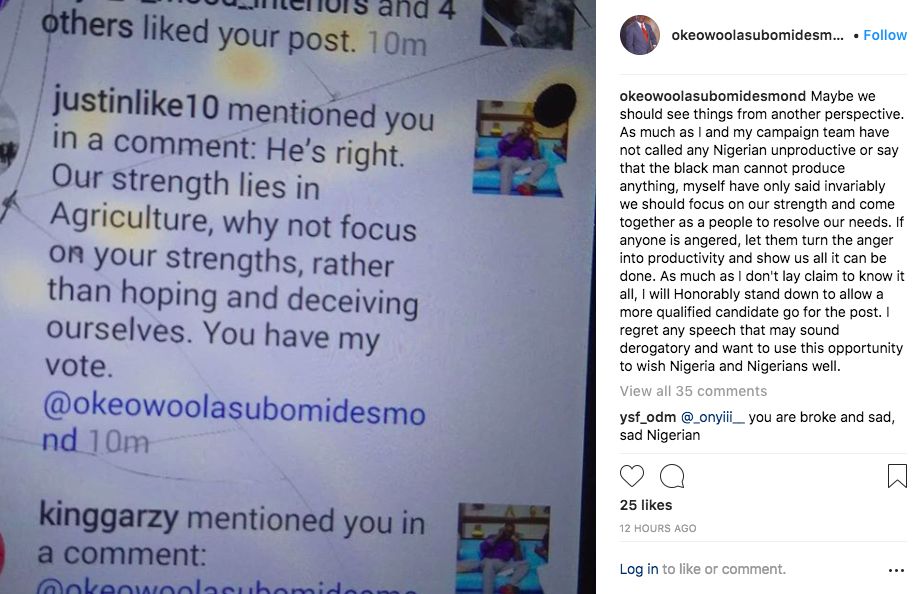
Task: Expand View all 35 comments
Action: click(693, 391)
